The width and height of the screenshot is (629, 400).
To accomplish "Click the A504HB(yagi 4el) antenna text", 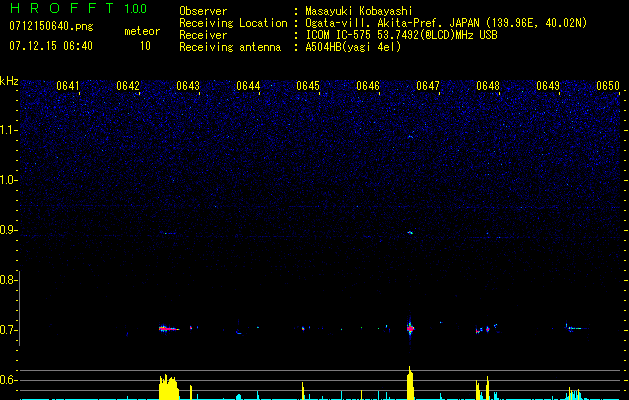I will [x=353, y=47].
